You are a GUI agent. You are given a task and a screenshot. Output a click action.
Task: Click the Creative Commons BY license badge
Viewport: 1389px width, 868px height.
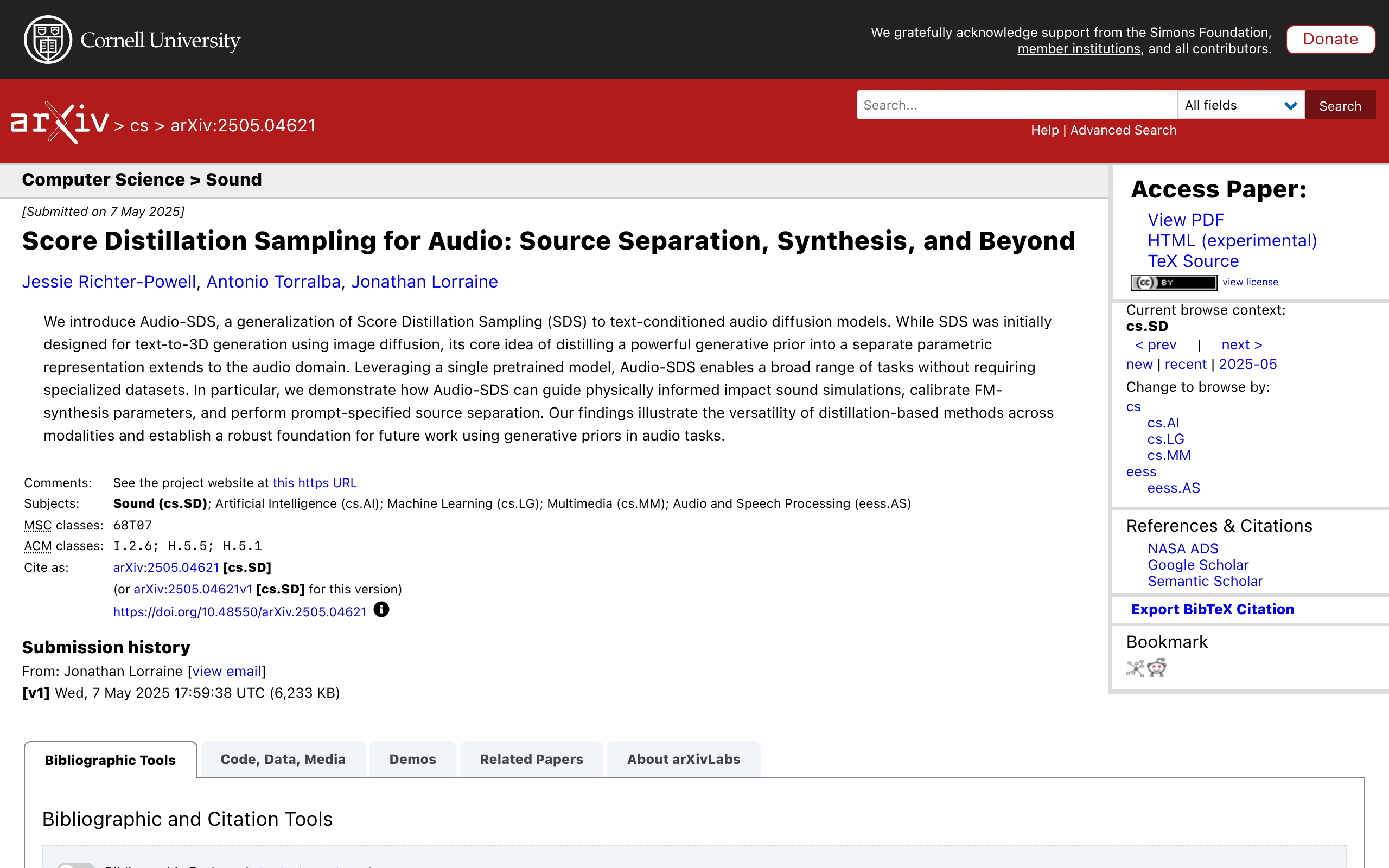pyautogui.click(x=1173, y=283)
